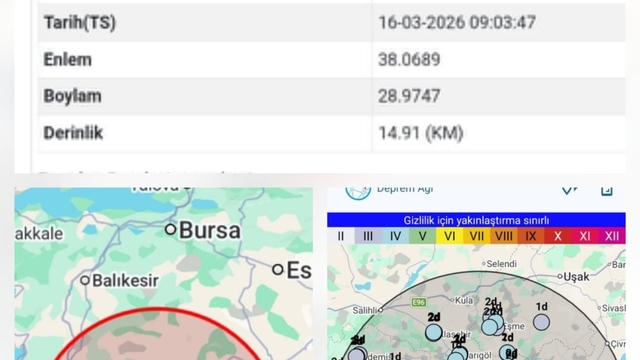Click the Salihli town marker
This screenshot has width=640, height=360.
[x=380, y=310]
